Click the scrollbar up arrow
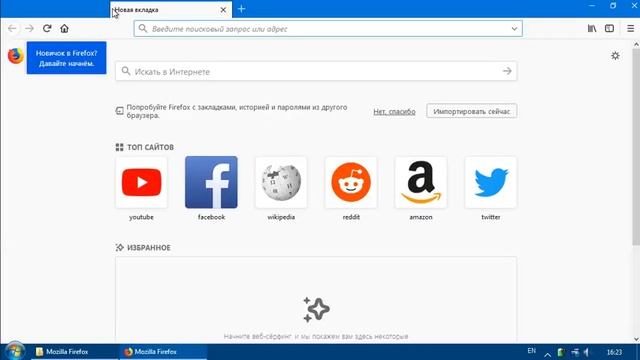 pos(636,44)
